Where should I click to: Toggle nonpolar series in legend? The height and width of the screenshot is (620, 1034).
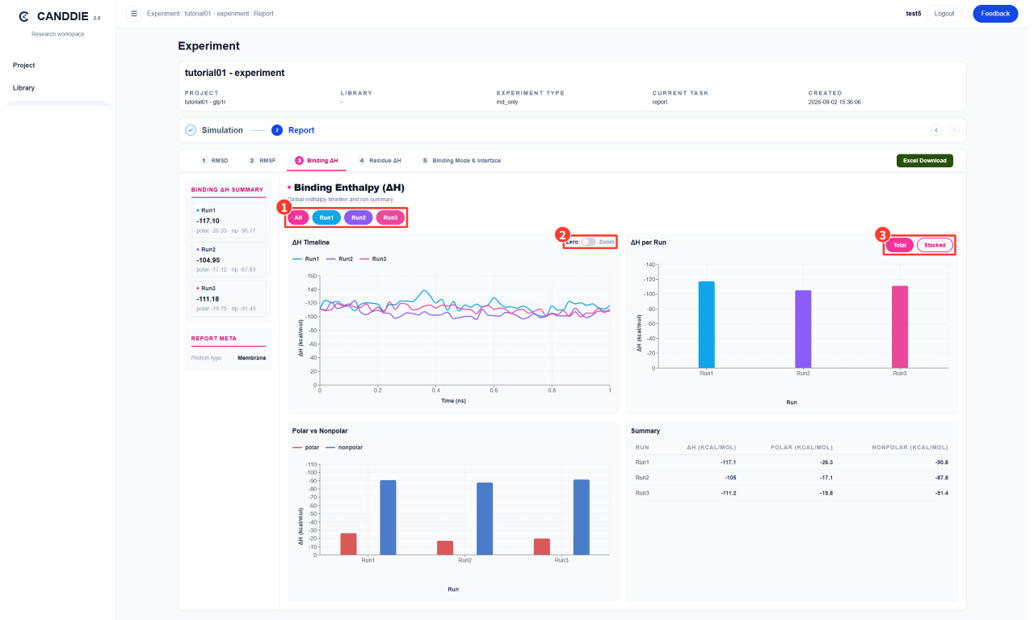344,447
